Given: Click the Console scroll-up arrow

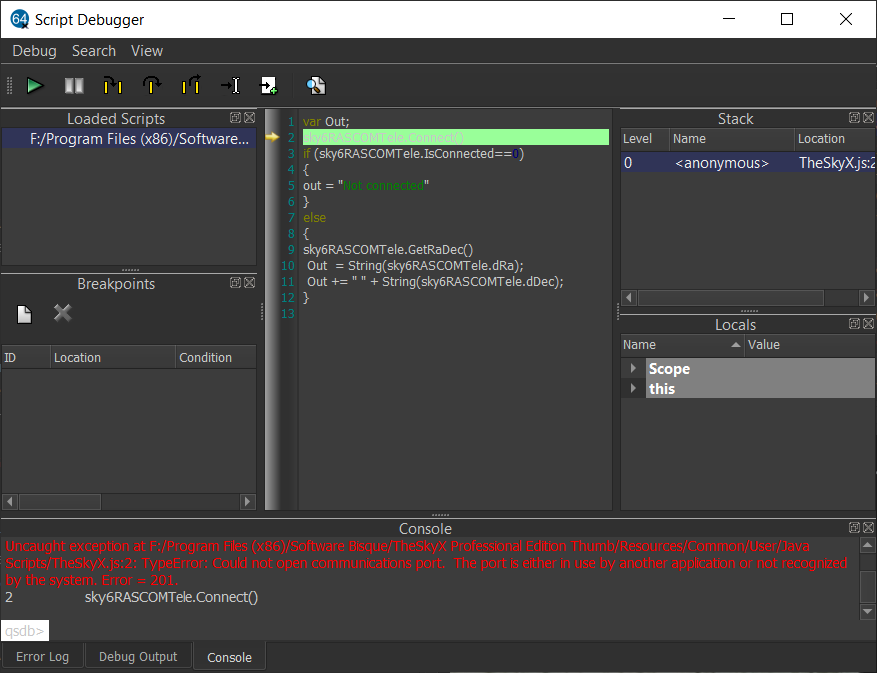Looking at the screenshot, I should [x=867, y=545].
